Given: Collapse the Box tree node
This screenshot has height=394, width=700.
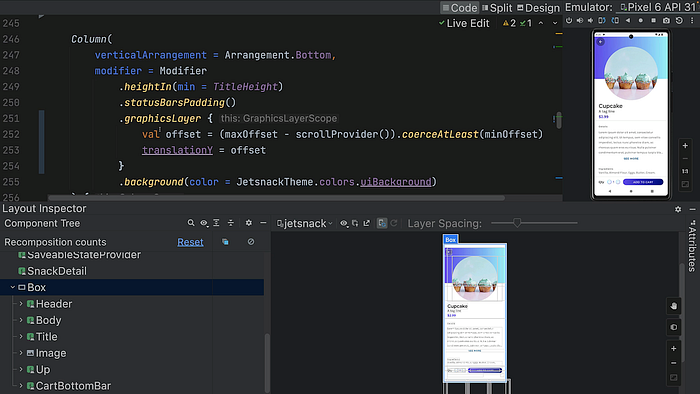Looking at the screenshot, I should click(x=12, y=287).
